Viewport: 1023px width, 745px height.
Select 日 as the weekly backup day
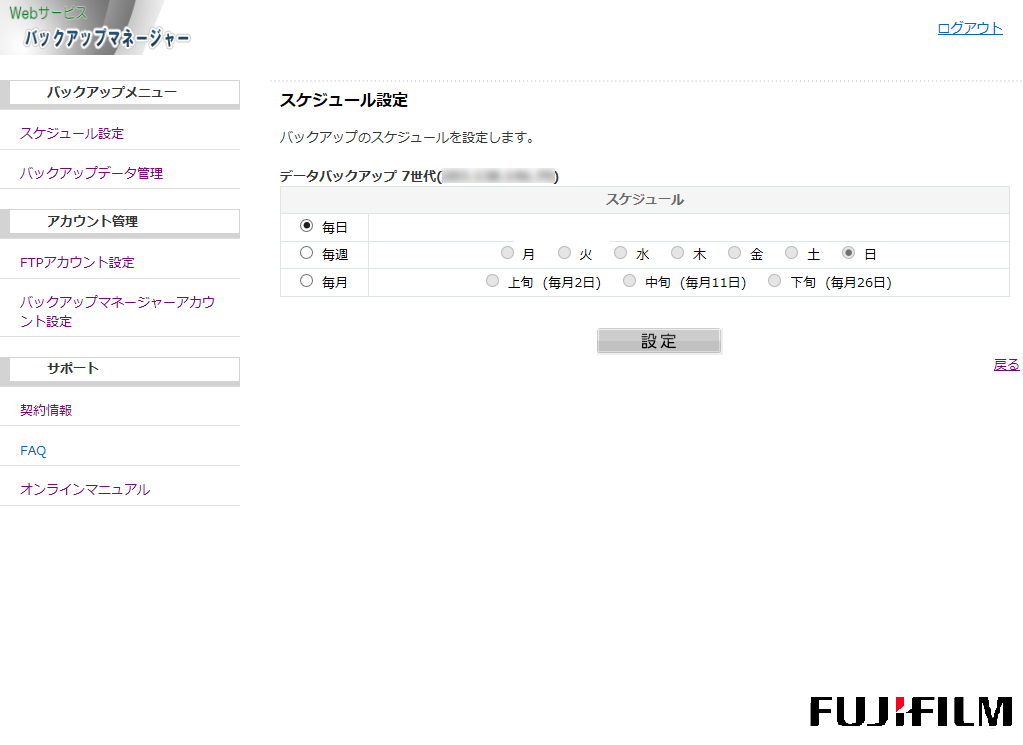pyautogui.click(x=848, y=253)
